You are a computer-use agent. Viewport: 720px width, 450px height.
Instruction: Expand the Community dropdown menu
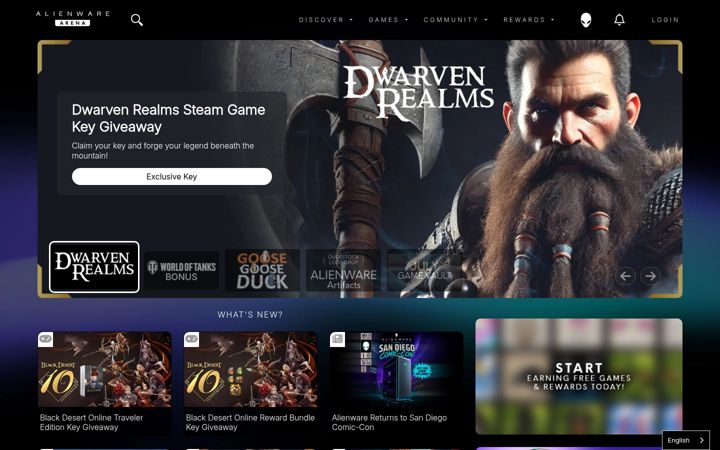click(x=456, y=20)
